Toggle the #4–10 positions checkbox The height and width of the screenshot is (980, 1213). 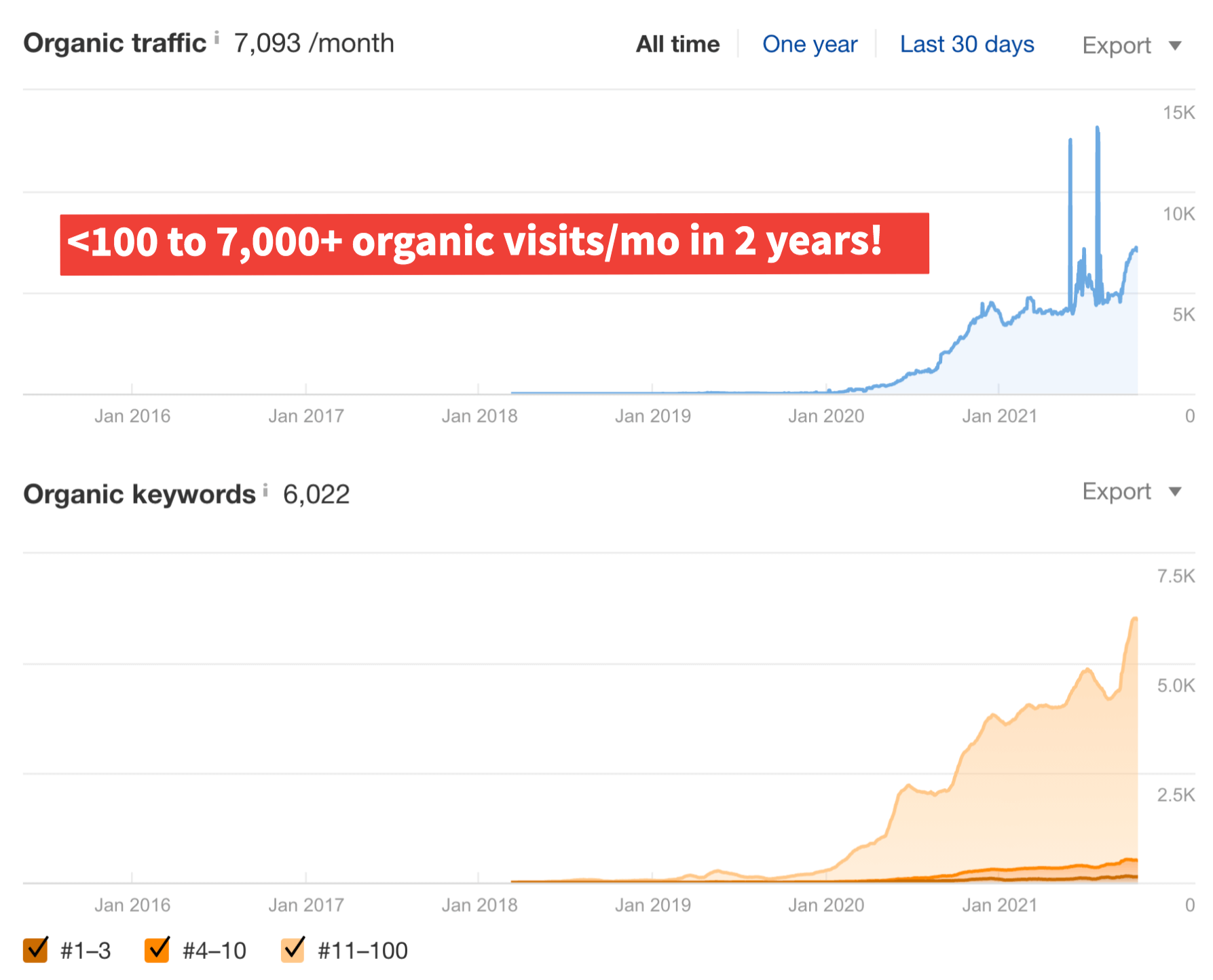click(157, 949)
